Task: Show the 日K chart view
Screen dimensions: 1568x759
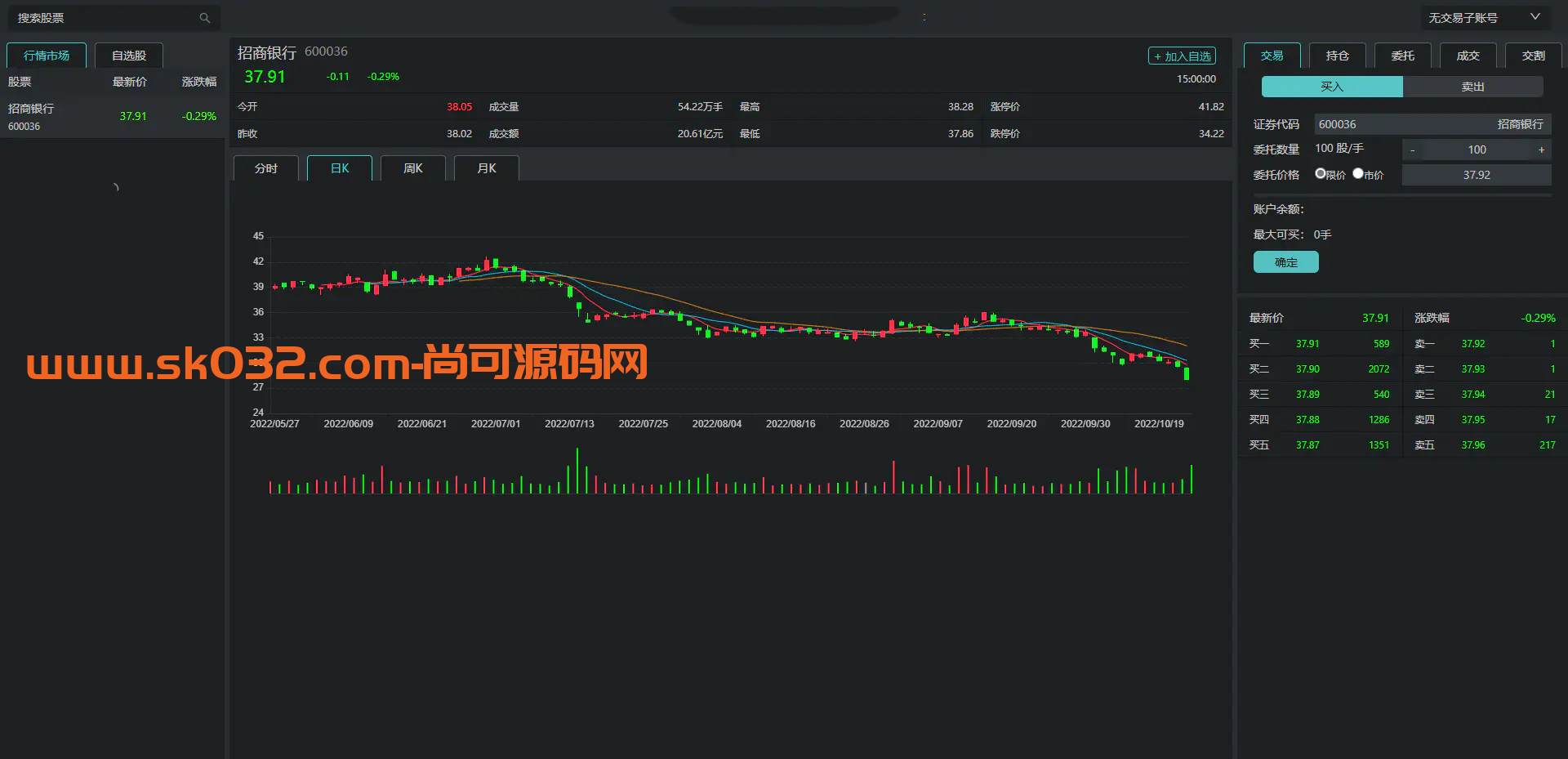Action: [340, 168]
